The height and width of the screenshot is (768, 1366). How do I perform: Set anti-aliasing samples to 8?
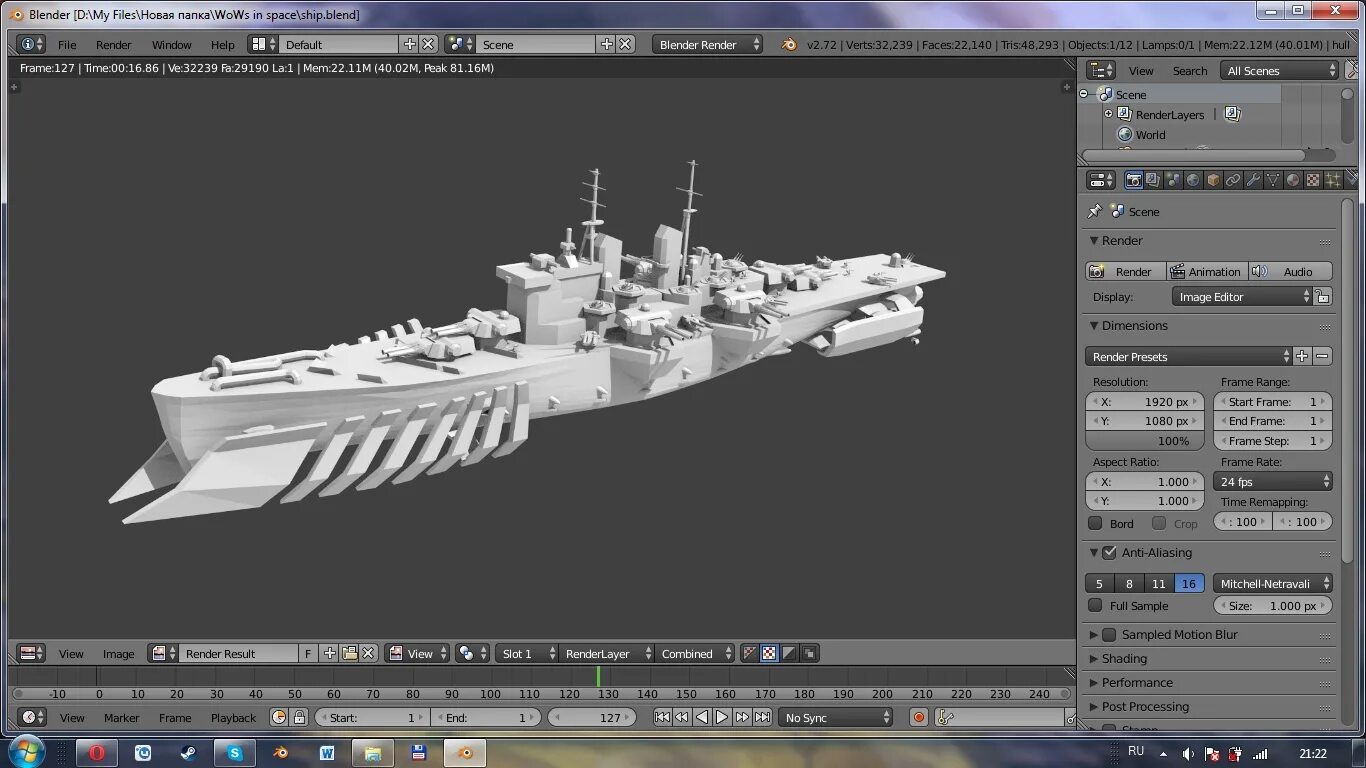tap(1129, 583)
